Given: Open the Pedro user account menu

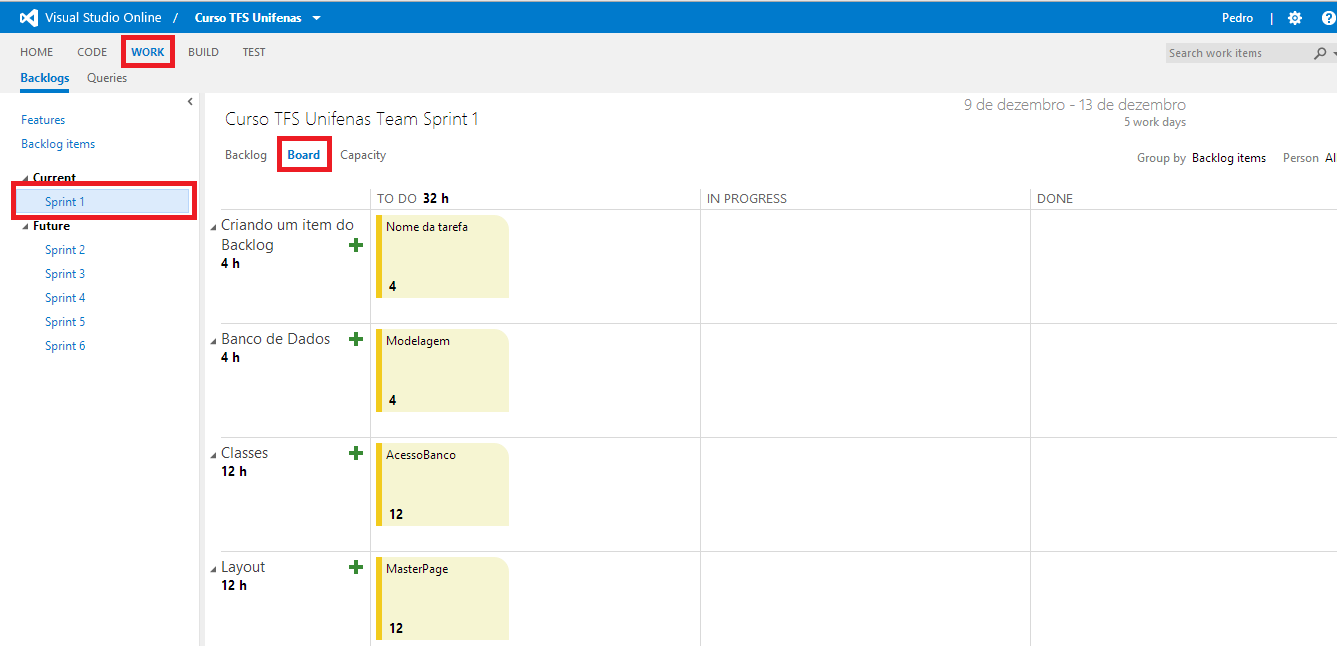Looking at the screenshot, I should click(x=1237, y=18).
